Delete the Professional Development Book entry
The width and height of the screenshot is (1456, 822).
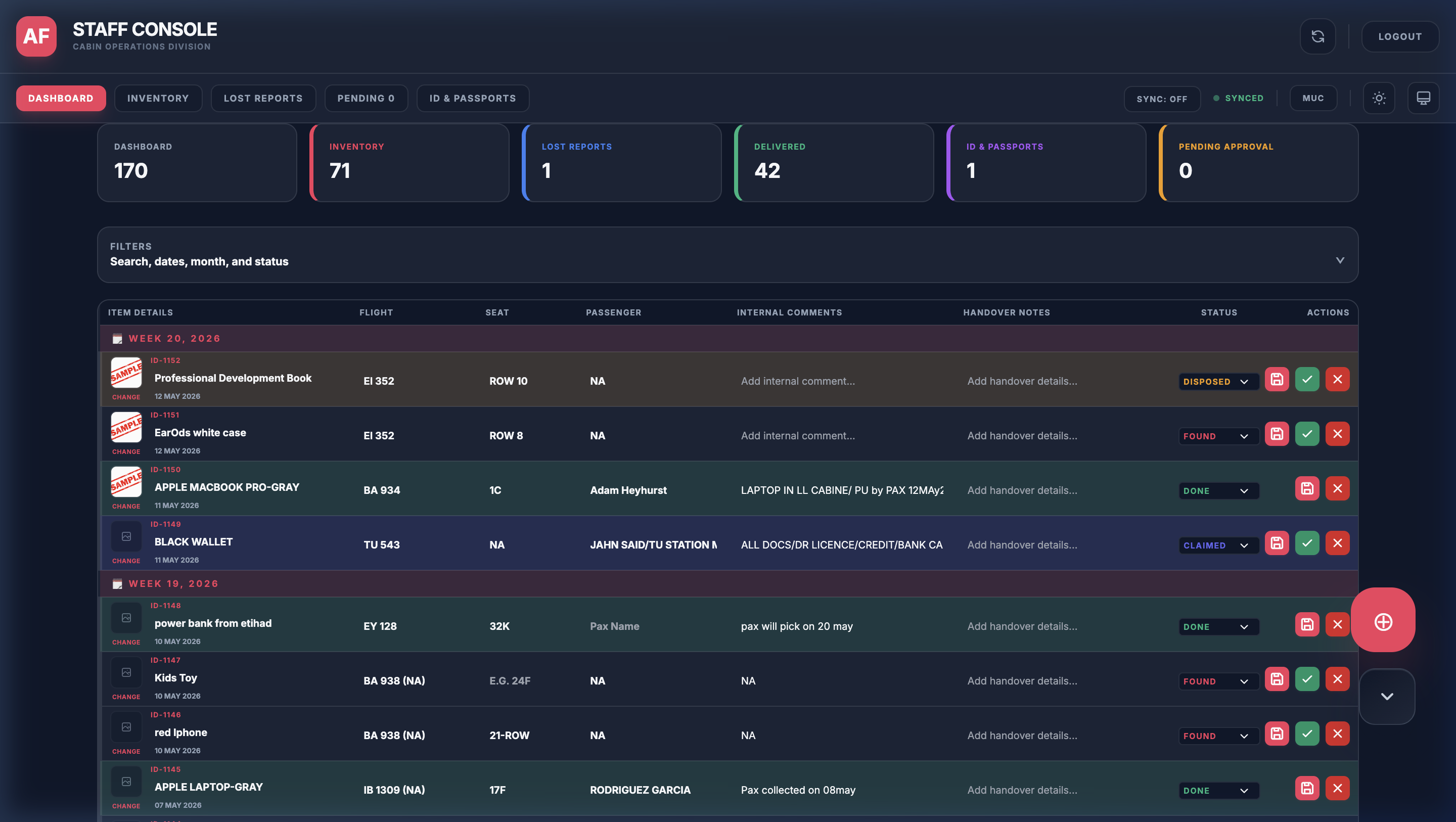coord(1337,379)
